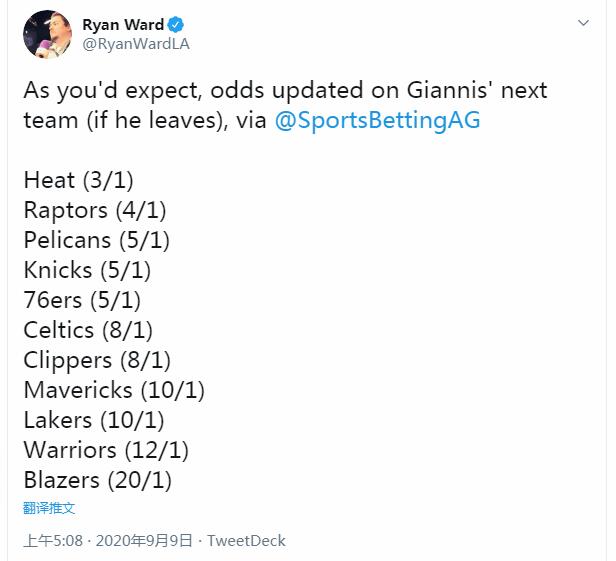Click the Clippers (8/1) odds line
Image resolution: width=616 pixels, height=561 pixels.
97,360
